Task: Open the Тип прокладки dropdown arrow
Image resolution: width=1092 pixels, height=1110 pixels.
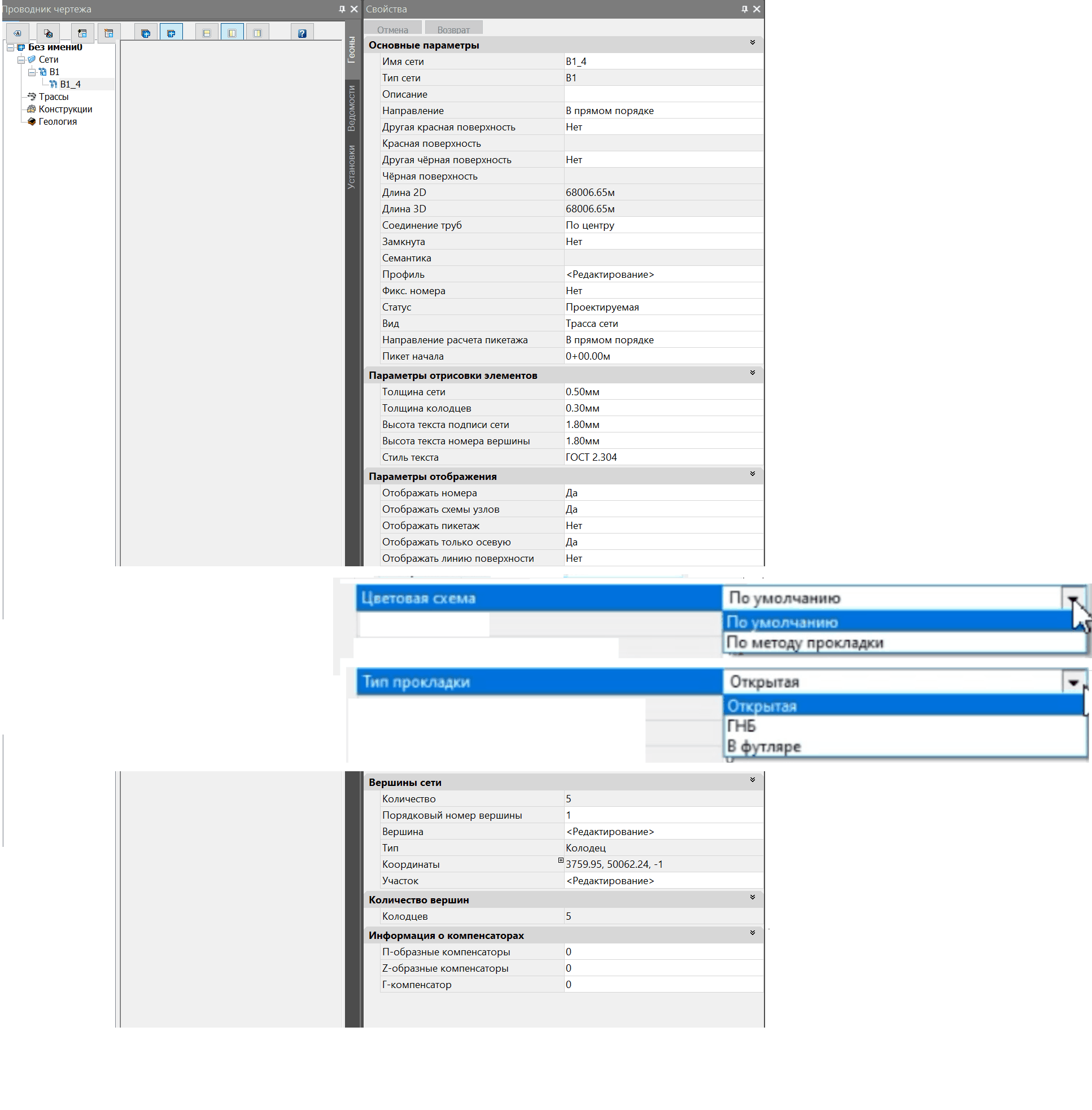Action: [1073, 681]
